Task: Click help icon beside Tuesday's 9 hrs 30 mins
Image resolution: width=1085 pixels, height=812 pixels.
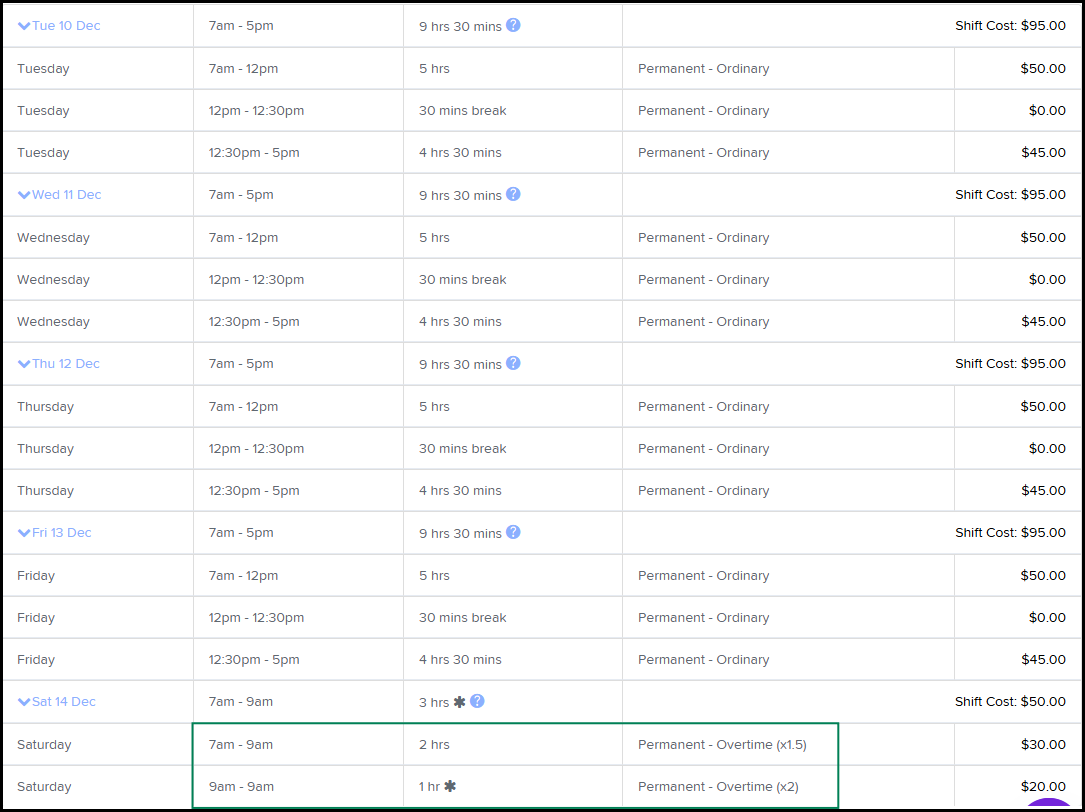Action: (513, 25)
